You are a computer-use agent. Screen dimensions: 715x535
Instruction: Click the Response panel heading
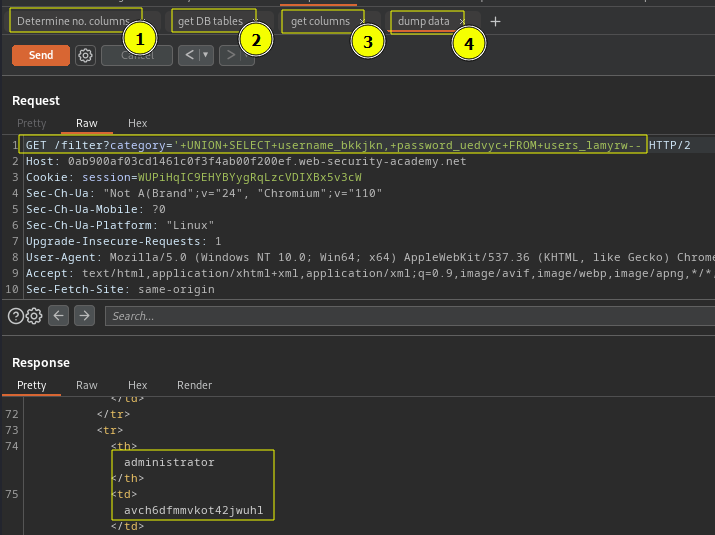[41, 362]
